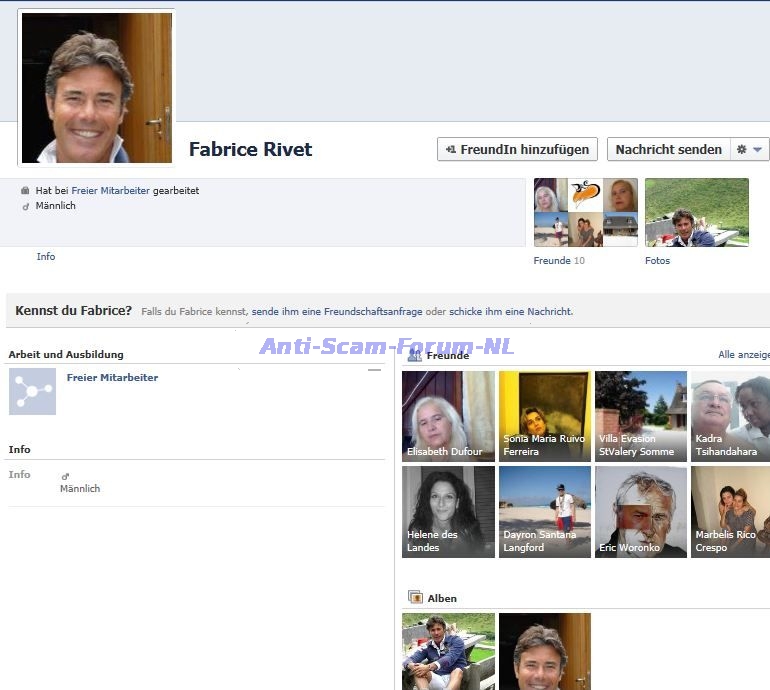Open Helene des Landes friend tile
This screenshot has height=690, width=770.
pyautogui.click(x=448, y=511)
